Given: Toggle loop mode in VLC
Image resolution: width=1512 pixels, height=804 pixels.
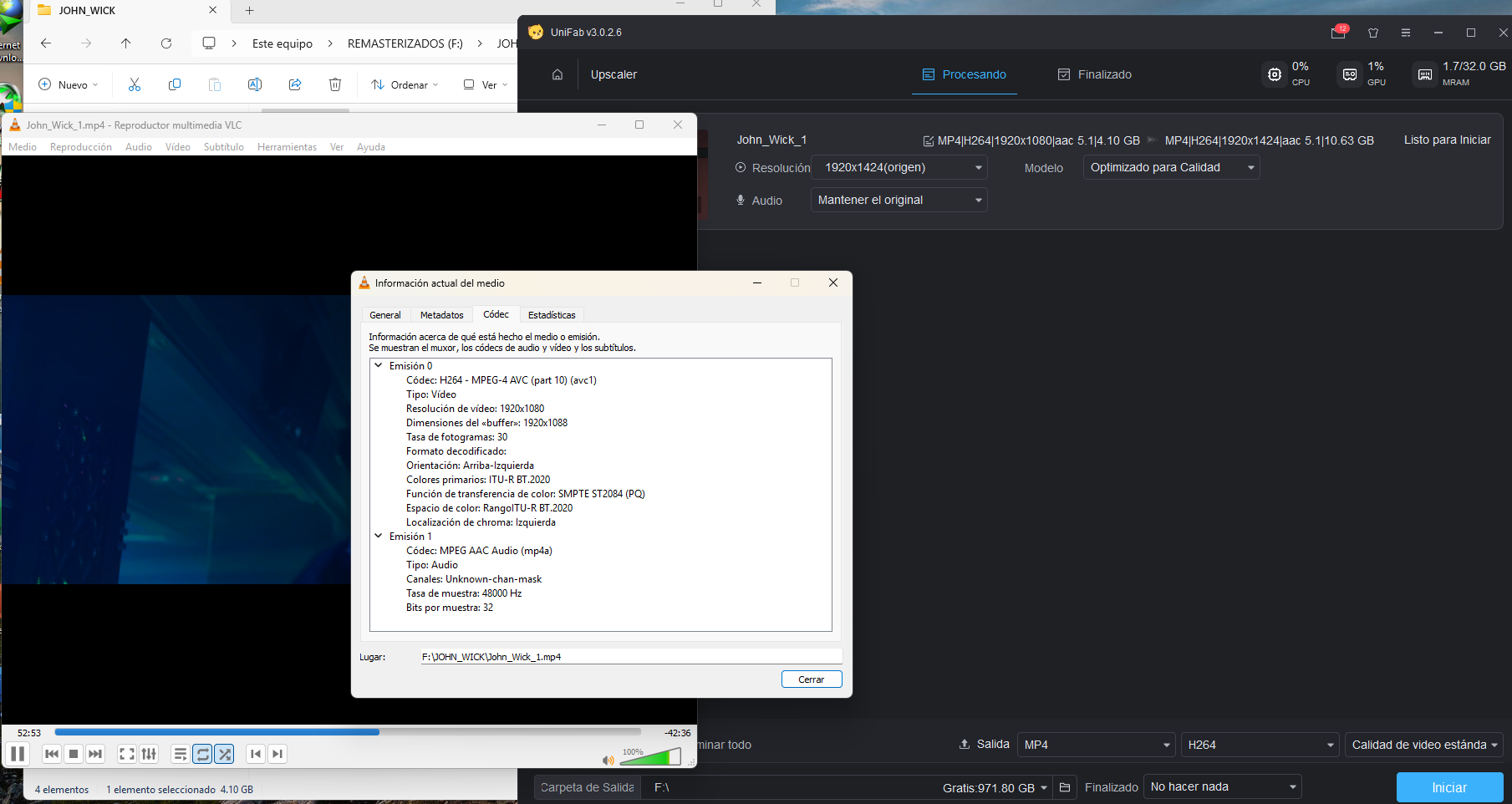Looking at the screenshot, I should click(202, 754).
